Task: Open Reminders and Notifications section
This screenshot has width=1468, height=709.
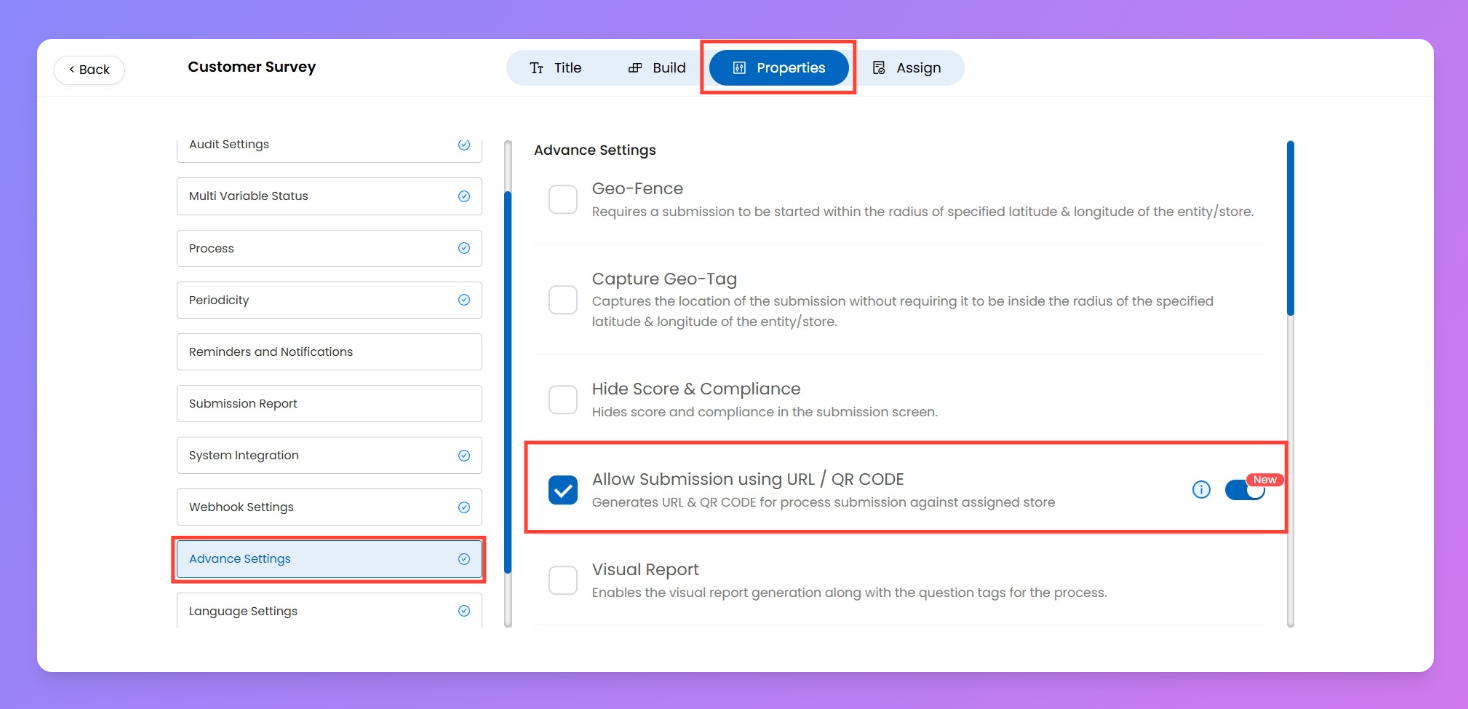Action: pyautogui.click(x=329, y=352)
